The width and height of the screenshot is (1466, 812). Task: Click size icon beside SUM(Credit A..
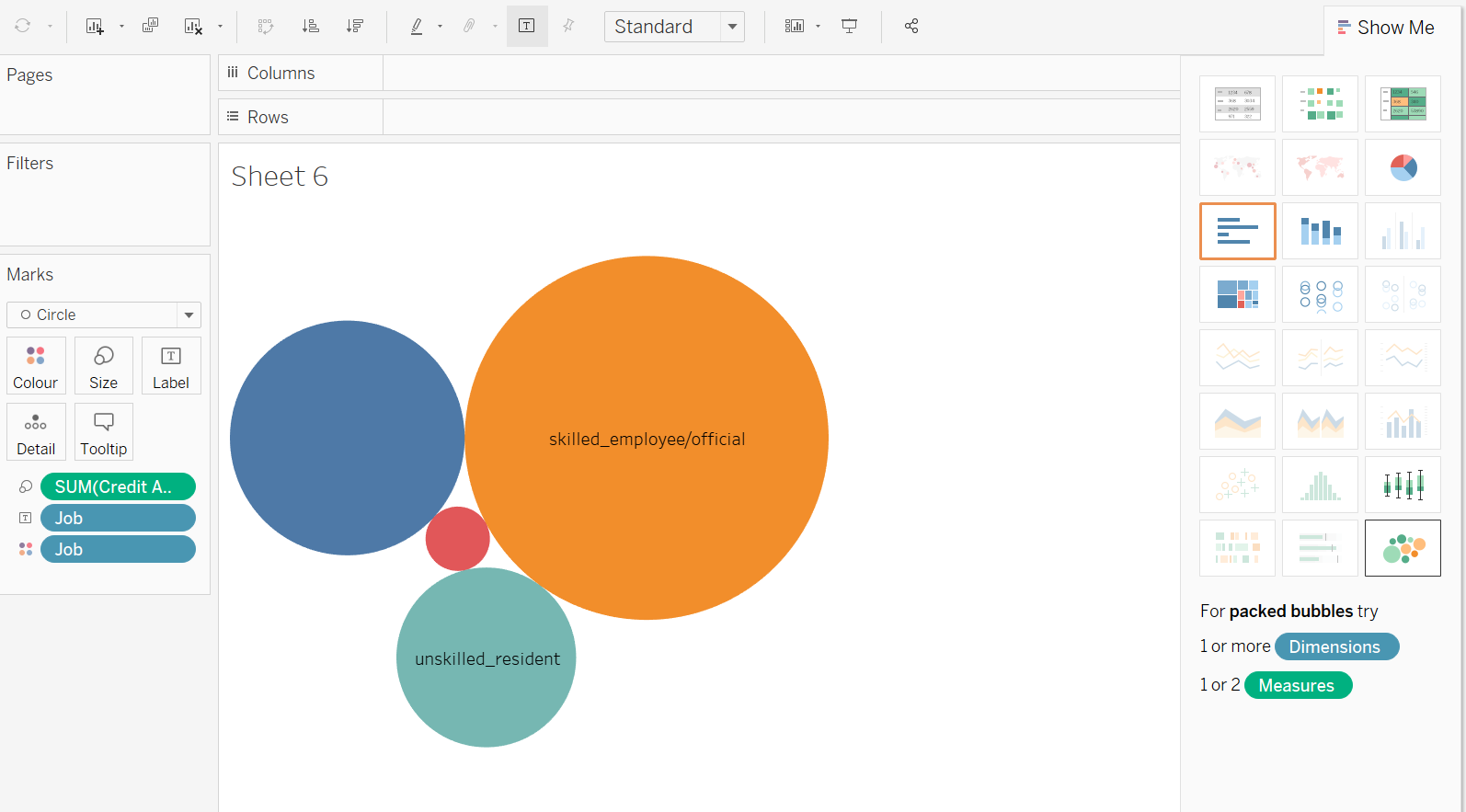26,486
